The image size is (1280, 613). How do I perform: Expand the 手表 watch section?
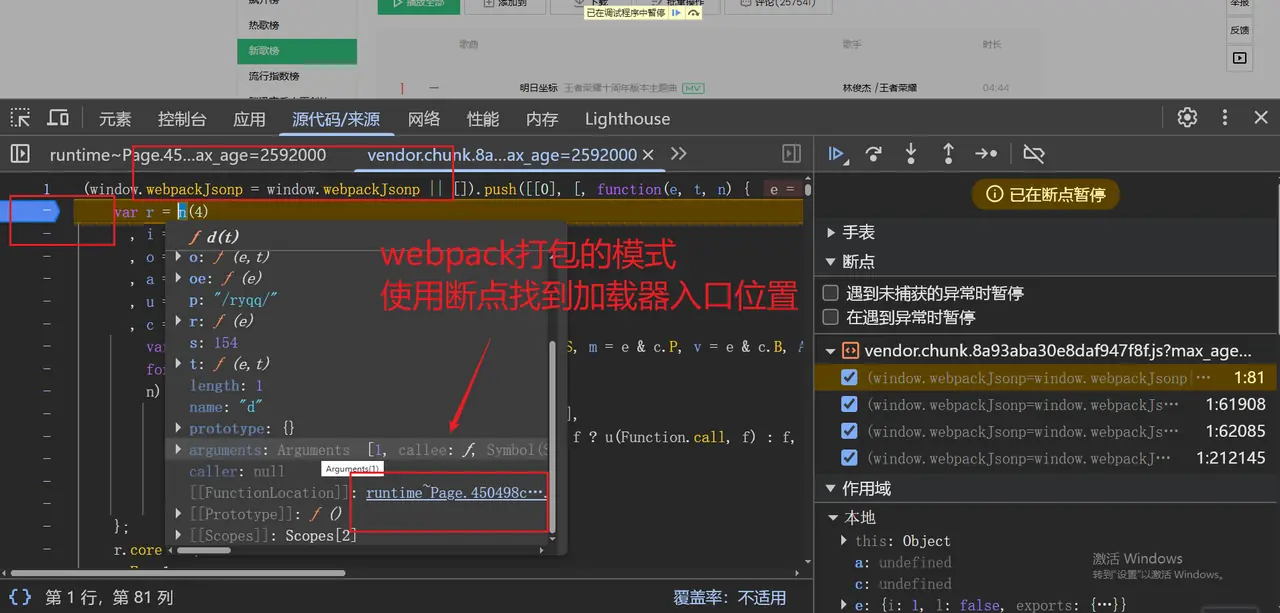pyautogui.click(x=831, y=232)
